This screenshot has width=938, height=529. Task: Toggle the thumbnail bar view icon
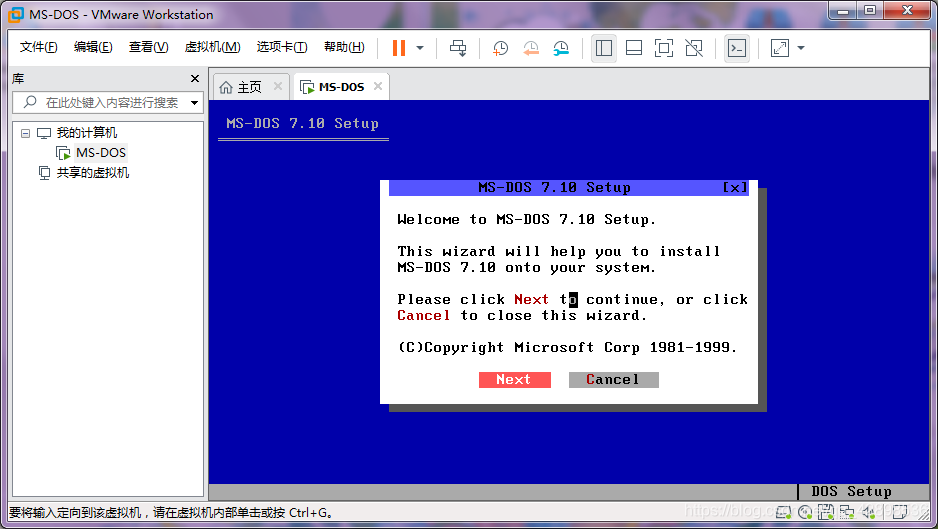[x=634, y=48]
